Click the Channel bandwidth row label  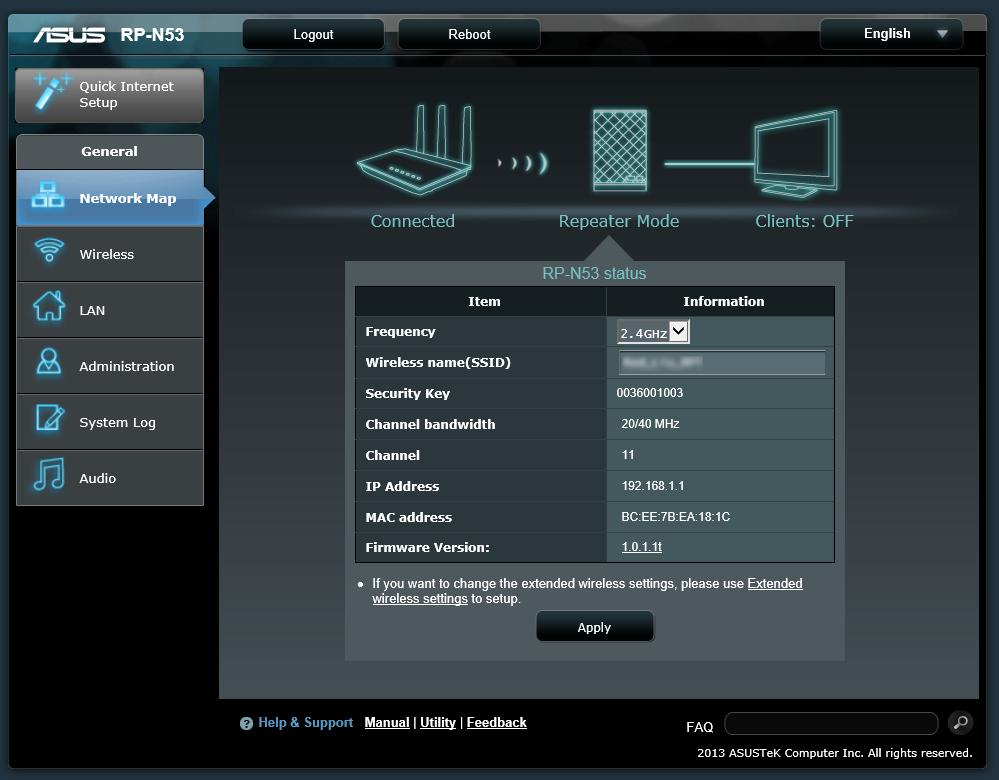point(430,424)
